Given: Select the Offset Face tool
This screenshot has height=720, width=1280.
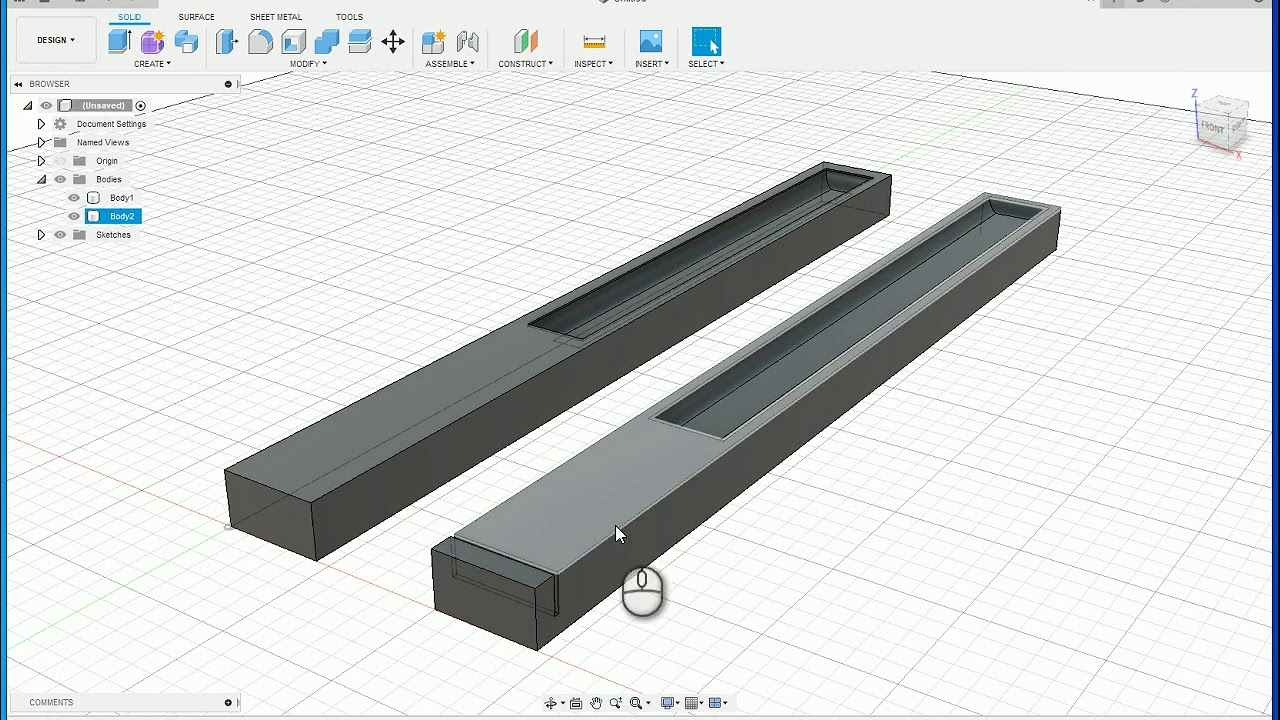Looking at the screenshot, I should pyautogui.click(x=360, y=41).
